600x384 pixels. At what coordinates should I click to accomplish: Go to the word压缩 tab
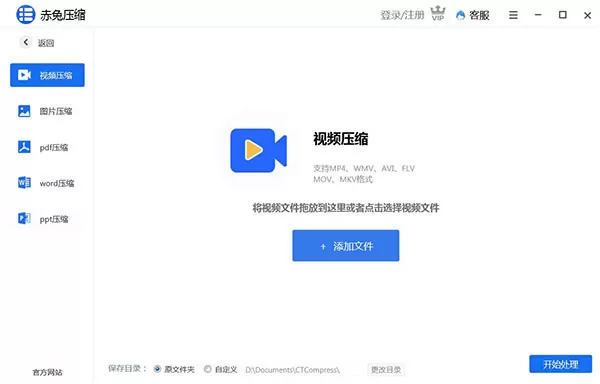click(x=47, y=183)
